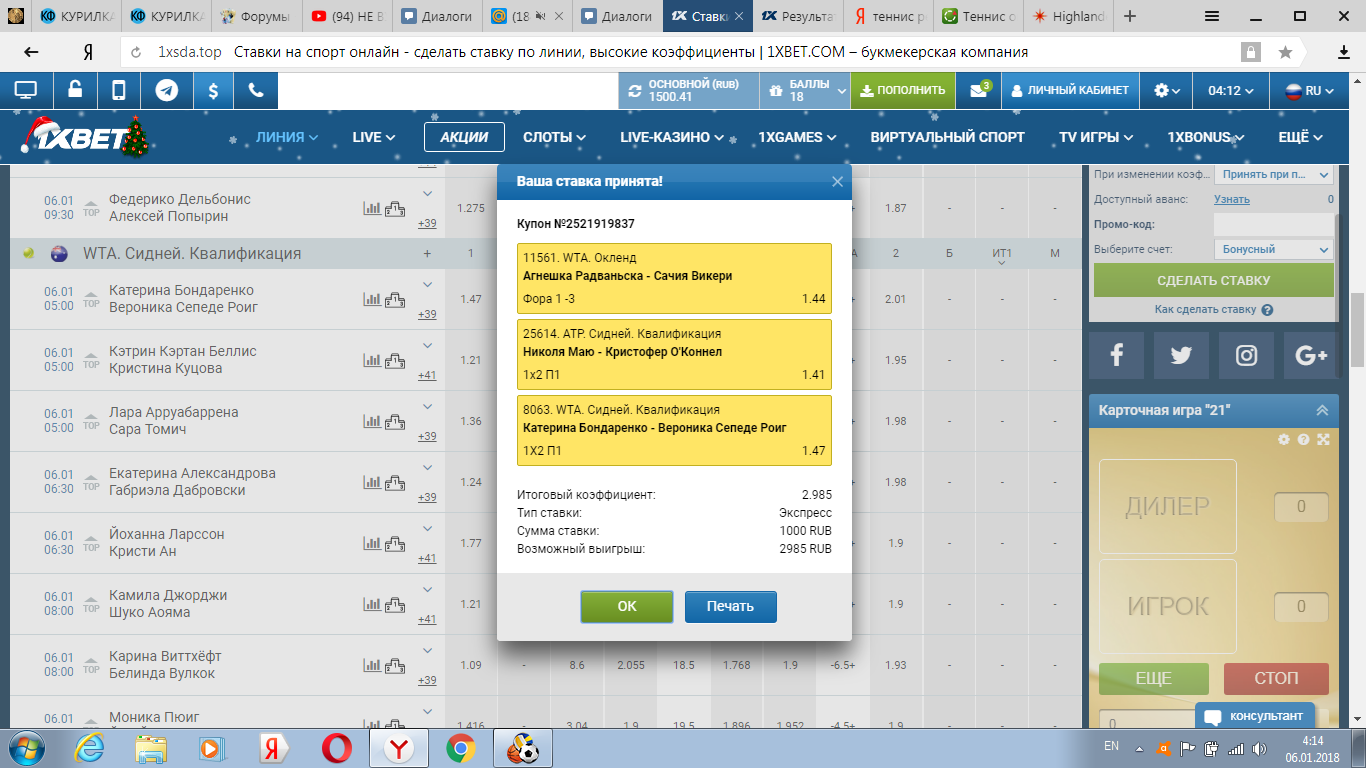Open the 04:12 time zone dropdown

click(x=1231, y=90)
